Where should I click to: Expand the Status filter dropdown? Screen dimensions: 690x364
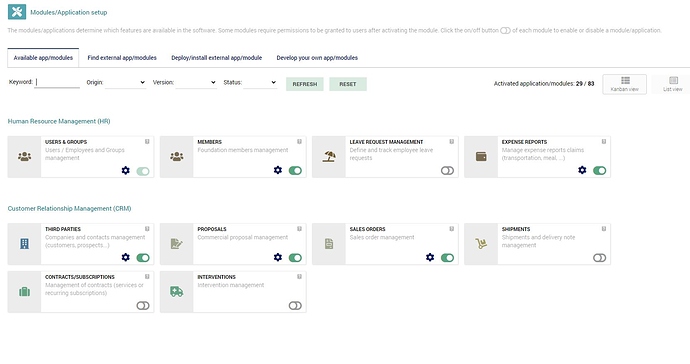point(260,82)
